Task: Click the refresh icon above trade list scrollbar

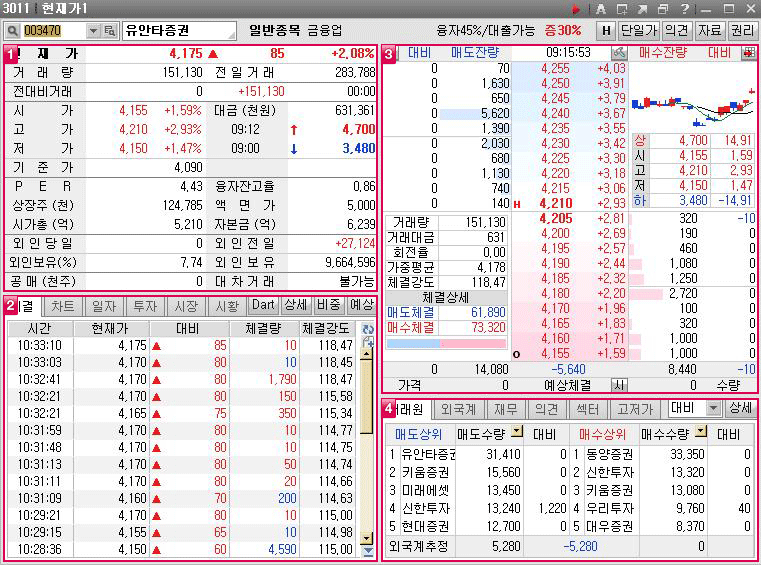Action: coord(368,329)
